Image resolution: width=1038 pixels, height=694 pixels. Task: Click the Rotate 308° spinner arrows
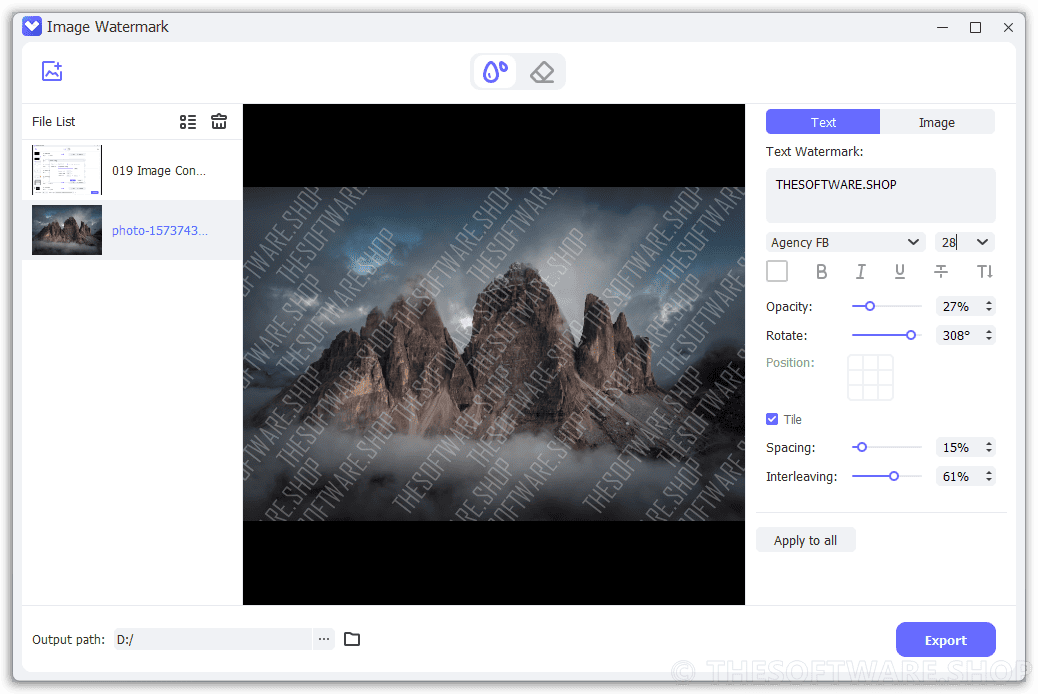(988, 335)
